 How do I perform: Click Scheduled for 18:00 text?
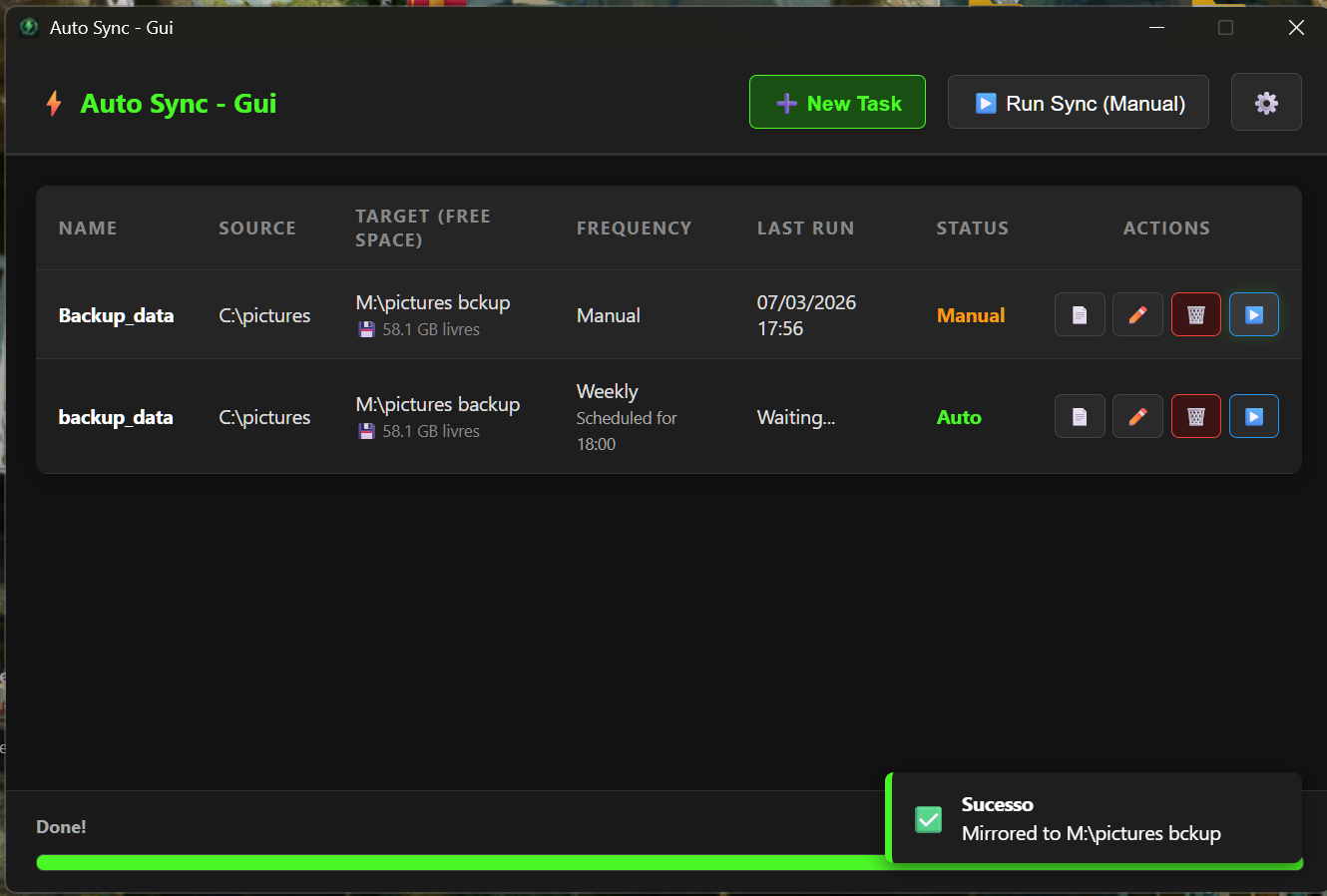click(627, 431)
